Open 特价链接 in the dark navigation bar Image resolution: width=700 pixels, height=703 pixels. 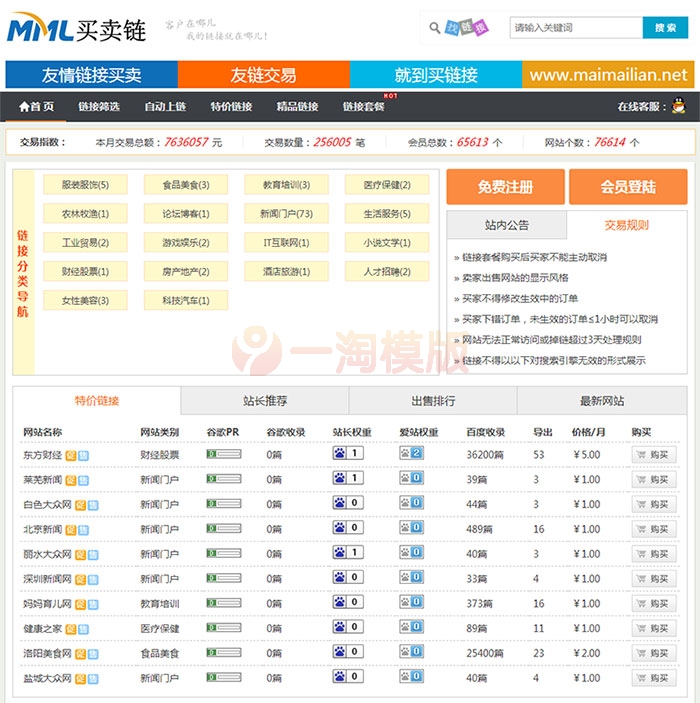[x=231, y=107]
